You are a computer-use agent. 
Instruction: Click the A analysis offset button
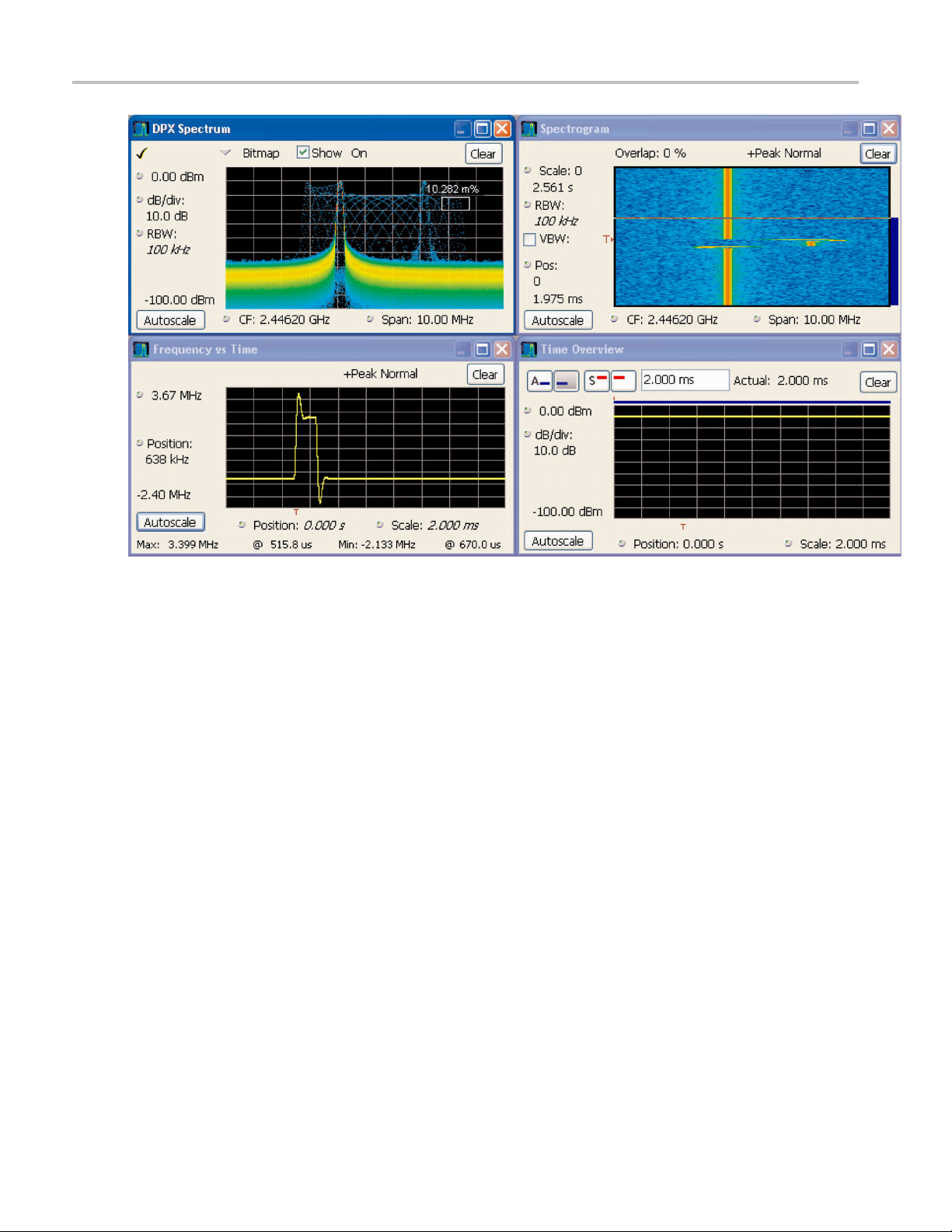540,381
